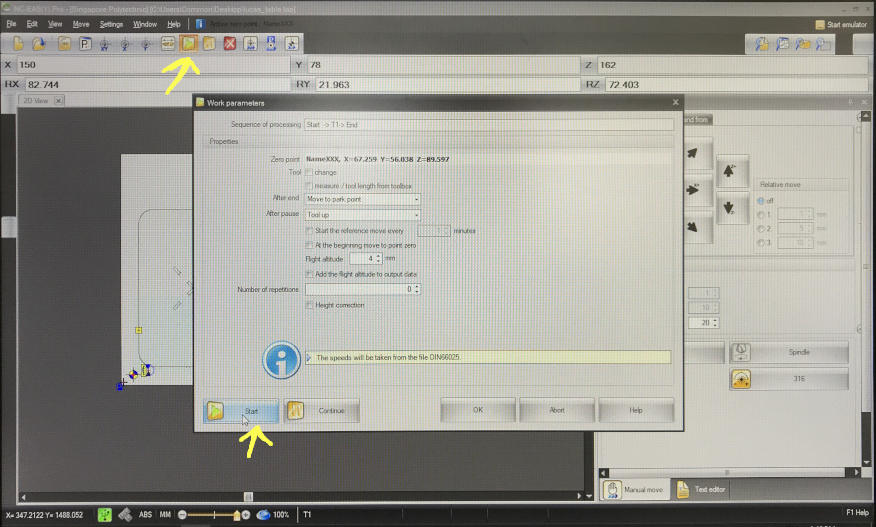Click Start emulator in top right
This screenshot has width=876, height=527.
point(841,25)
